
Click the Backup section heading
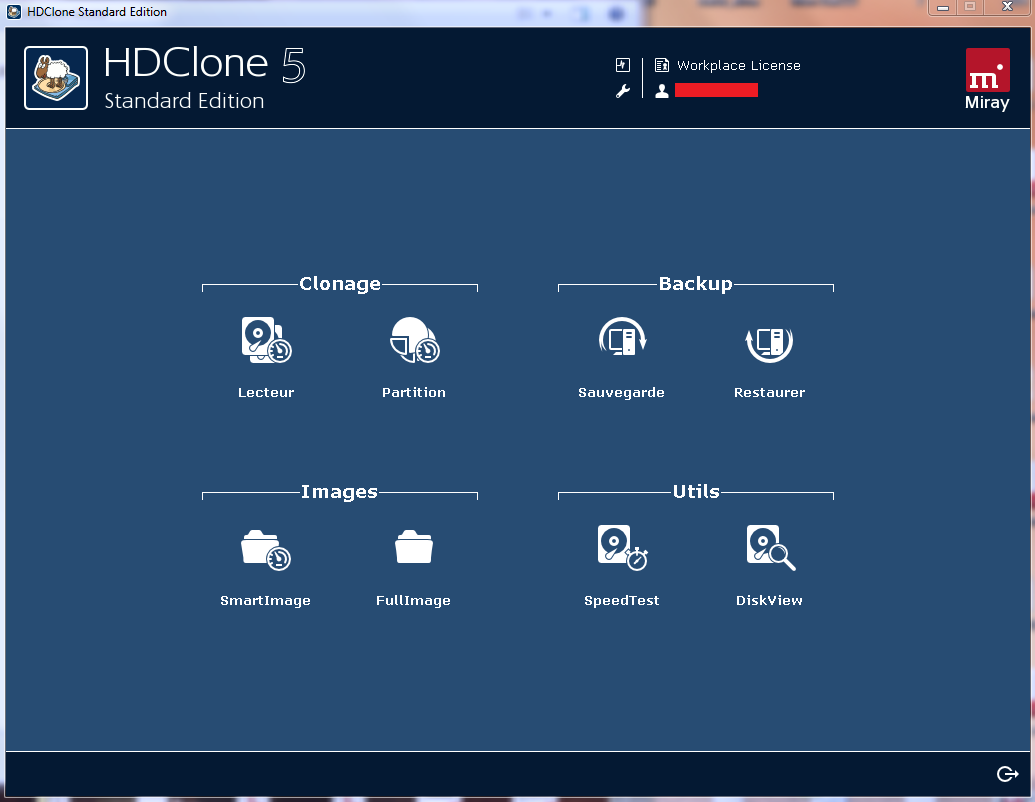pos(696,284)
